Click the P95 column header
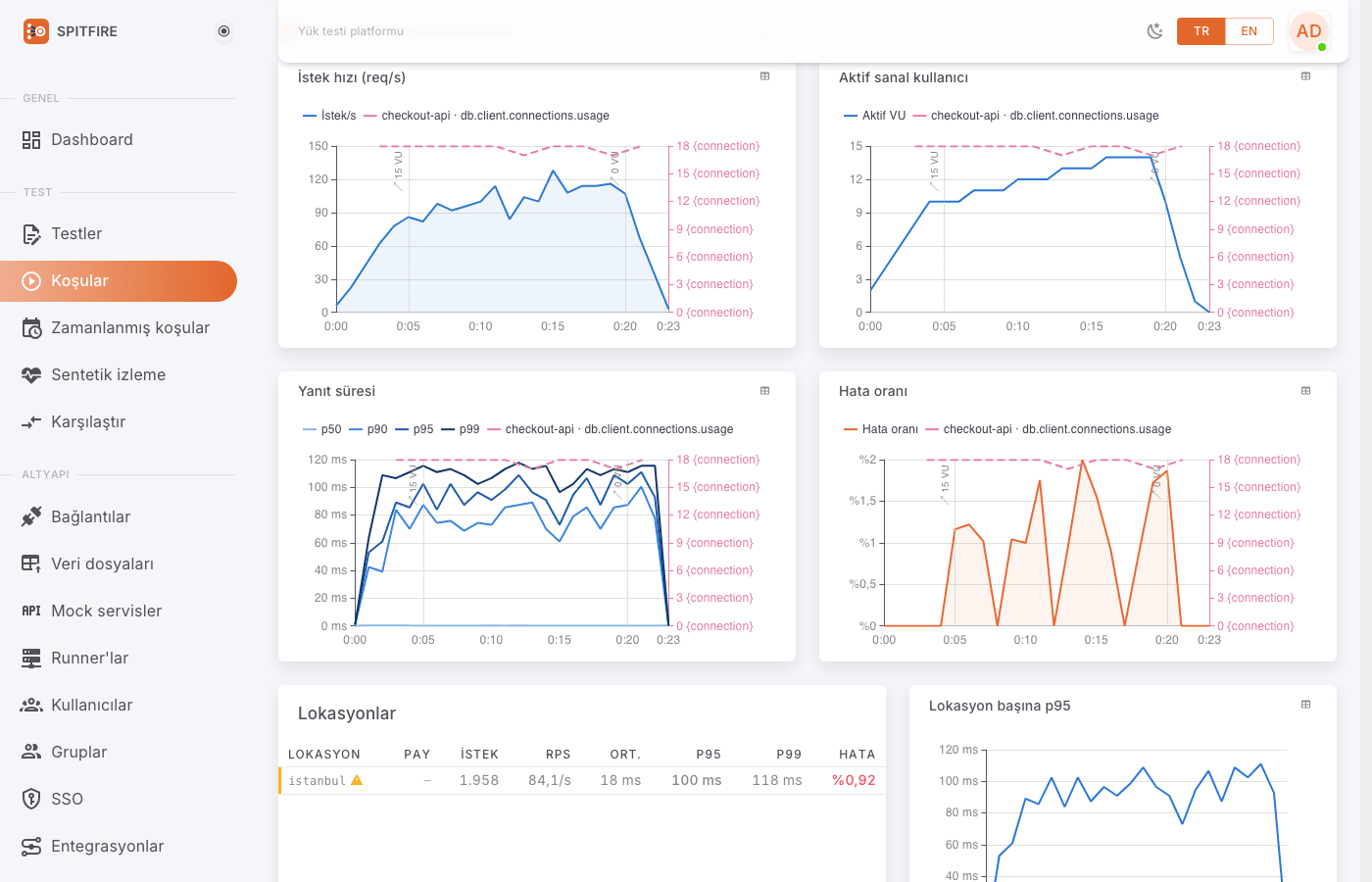Image resolution: width=1372 pixels, height=882 pixels. [x=709, y=755]
